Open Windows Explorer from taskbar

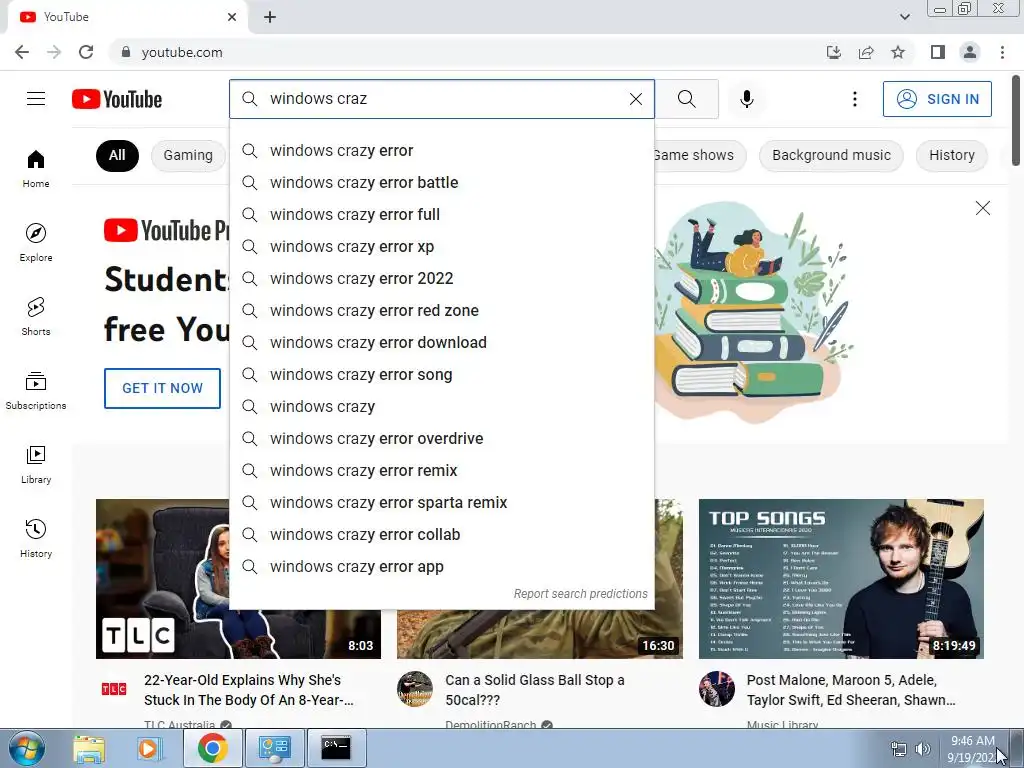coord(89,748)
